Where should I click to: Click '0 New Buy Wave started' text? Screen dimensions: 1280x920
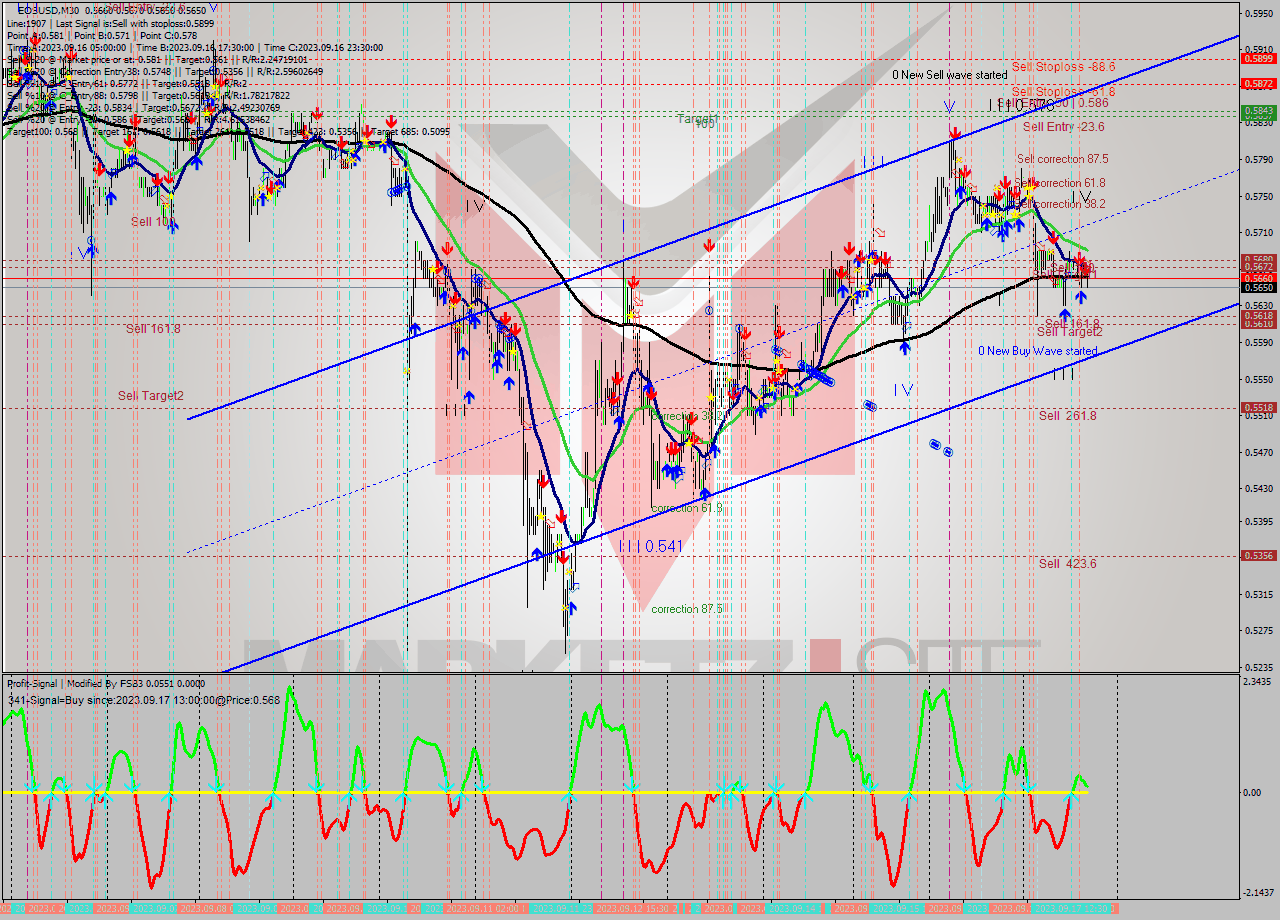coord(1037,351)
